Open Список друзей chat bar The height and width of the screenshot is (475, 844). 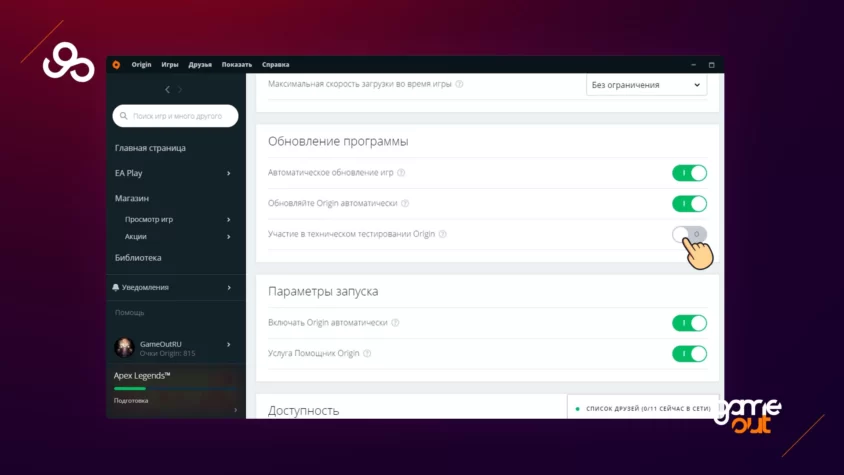[x=643, y=408]
